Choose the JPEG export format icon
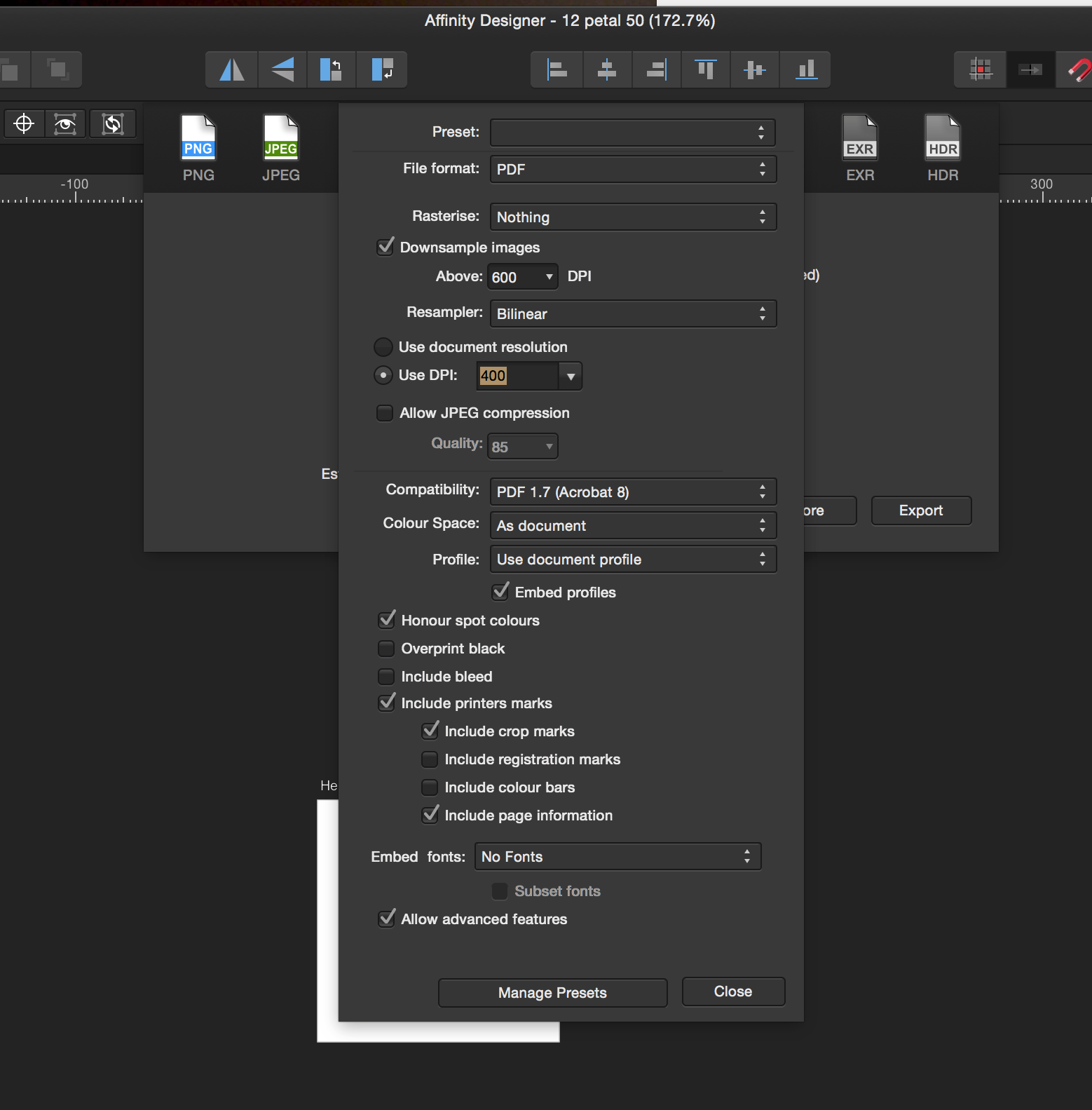The image size is (1092, 1110). click(281, 148)
